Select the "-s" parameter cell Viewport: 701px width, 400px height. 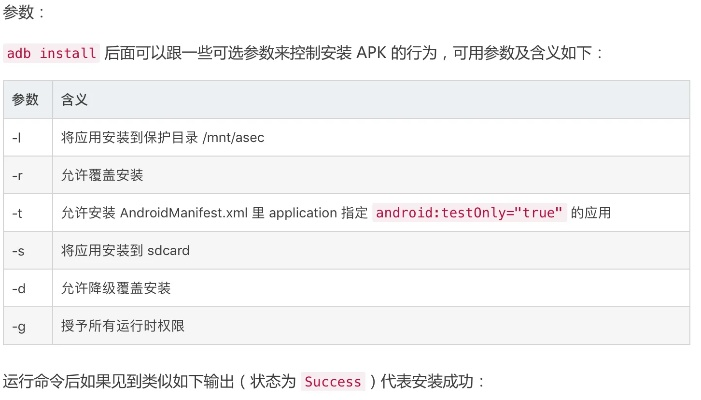coord(18,250)
